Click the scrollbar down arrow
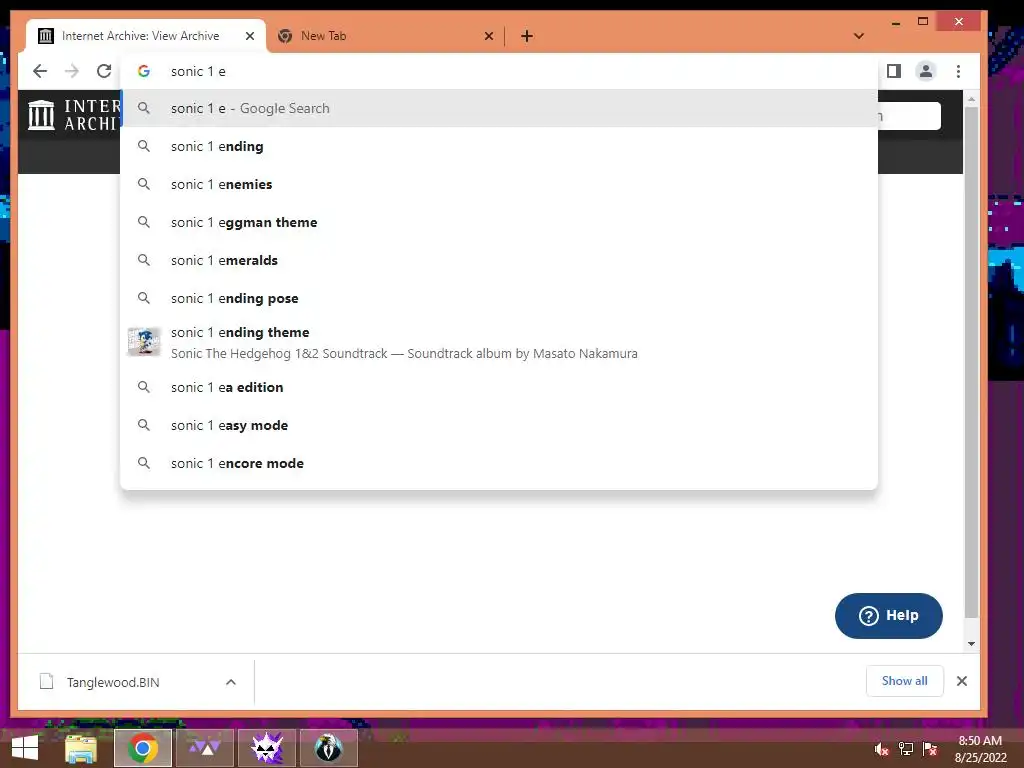Viewport: 1024px width, 768px height. pos(971,643)
